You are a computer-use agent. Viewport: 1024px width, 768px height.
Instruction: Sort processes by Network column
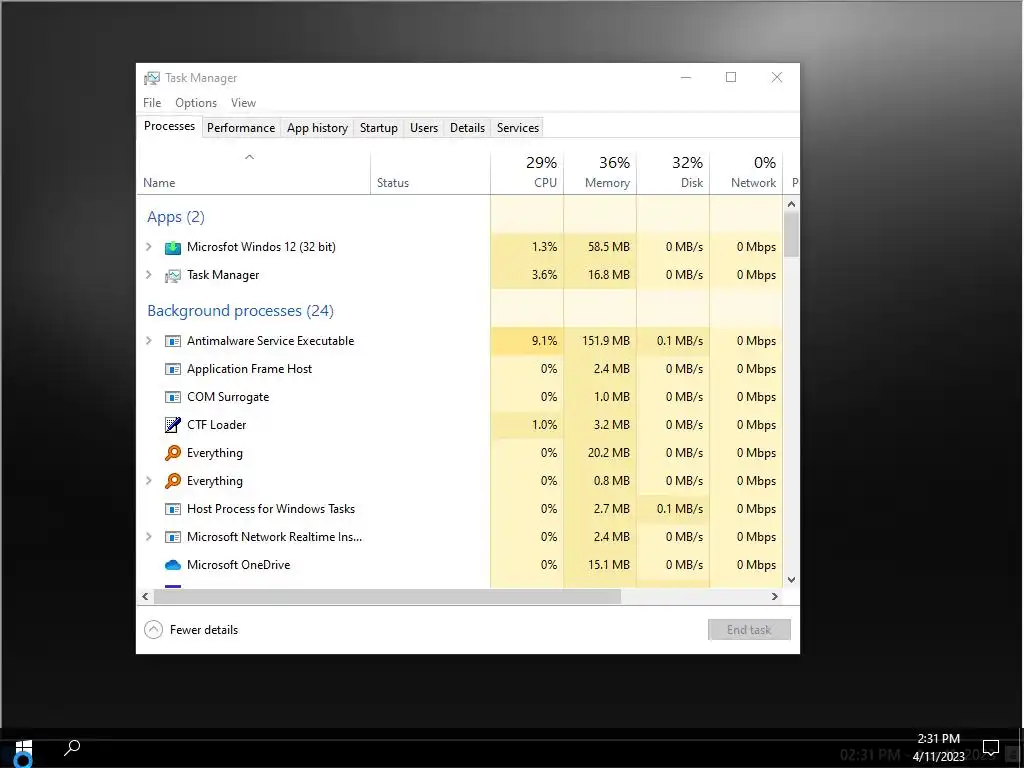point(746,173)
